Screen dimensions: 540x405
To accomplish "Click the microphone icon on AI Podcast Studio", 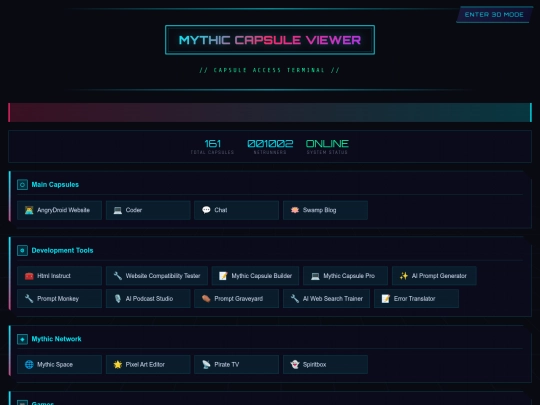I will pos(118,299).
